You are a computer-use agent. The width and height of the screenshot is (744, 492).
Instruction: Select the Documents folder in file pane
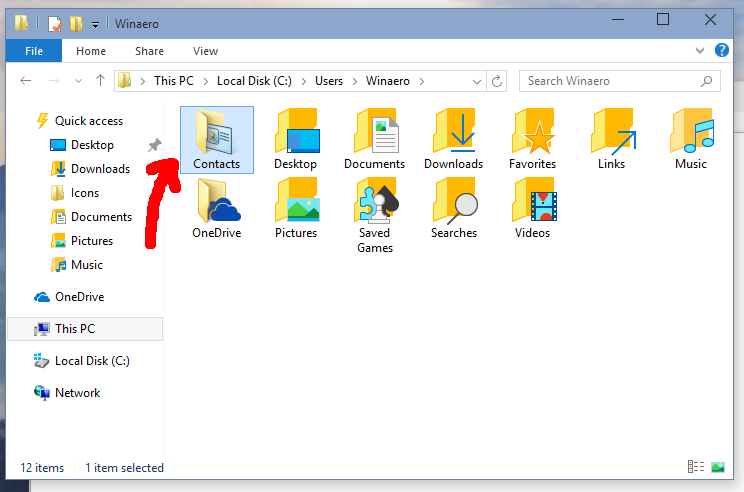(x=374, y=139)
